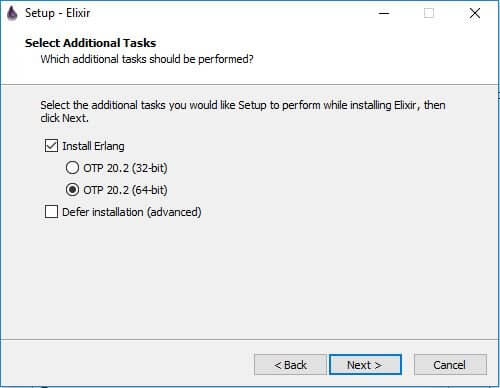Click the "Defer installation (advanced)" label text

[x=132, y=212]
